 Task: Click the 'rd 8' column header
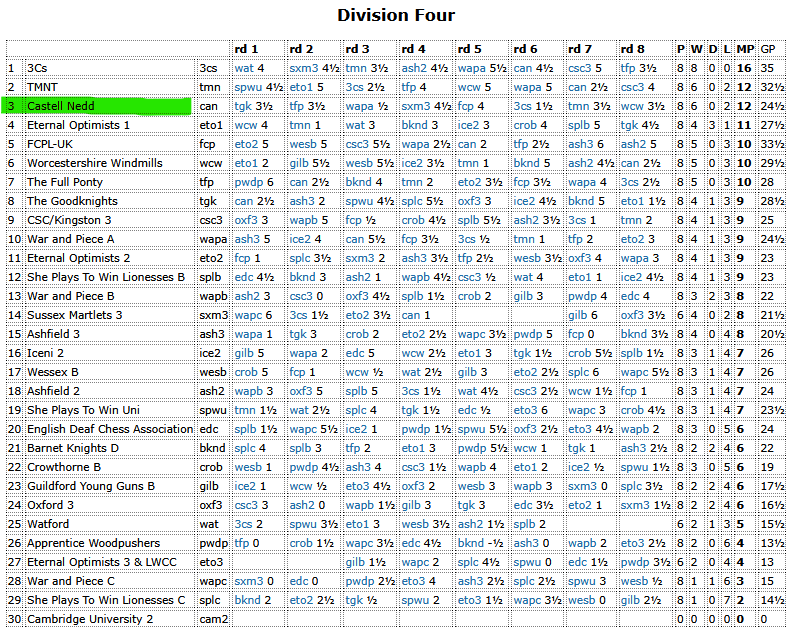tap(633, 49)
